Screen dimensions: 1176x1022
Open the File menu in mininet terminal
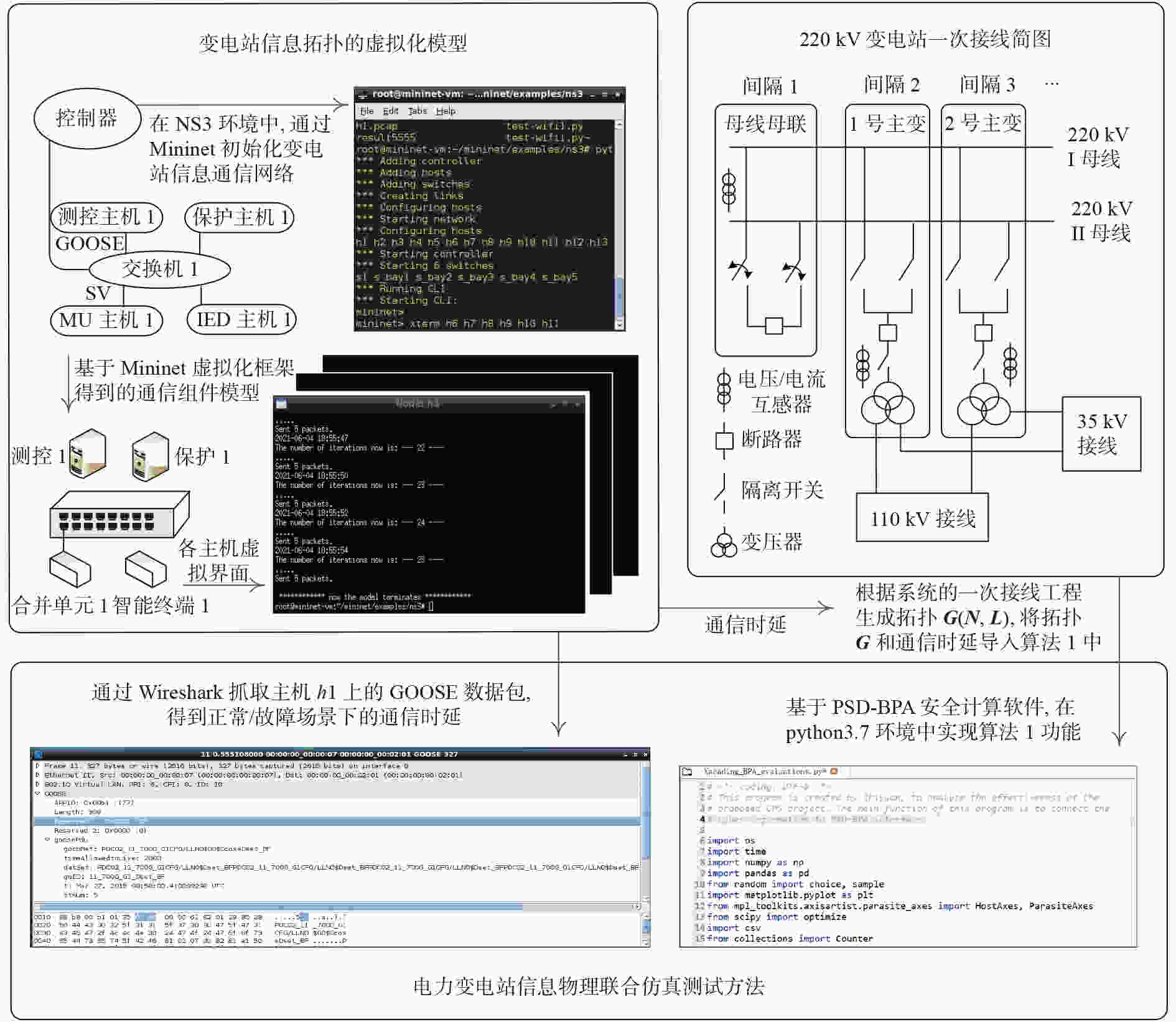(366, 111)
